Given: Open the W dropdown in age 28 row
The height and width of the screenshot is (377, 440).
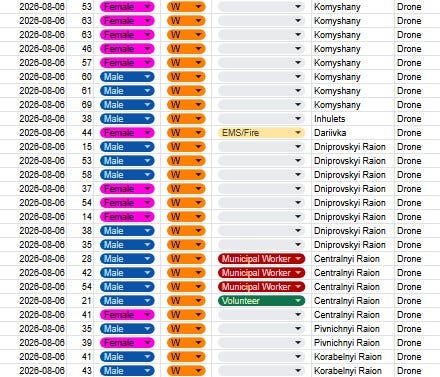Looking at the screenshot, I should click(x=186, y=259).
